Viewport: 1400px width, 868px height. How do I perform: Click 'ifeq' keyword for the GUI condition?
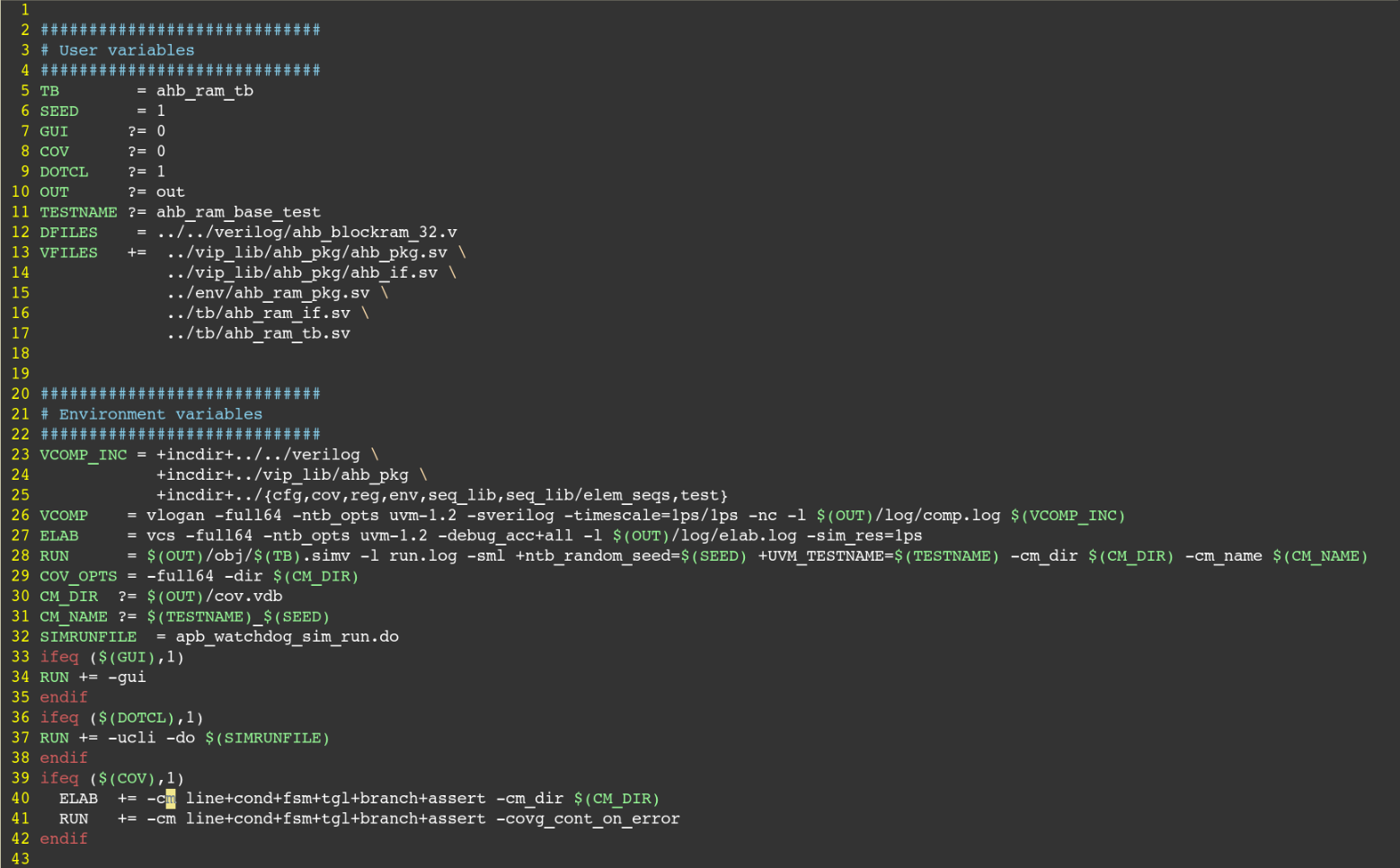click(59, 657)
